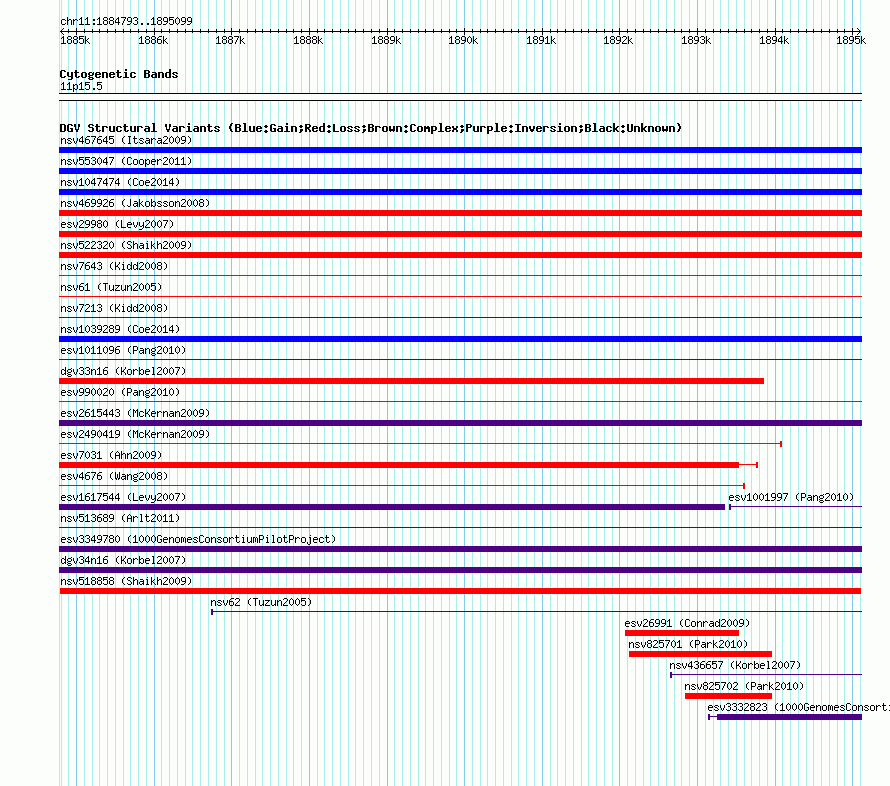Click the 1895k ruler position marker
The image size is (890, 786).
coord(851,40)
